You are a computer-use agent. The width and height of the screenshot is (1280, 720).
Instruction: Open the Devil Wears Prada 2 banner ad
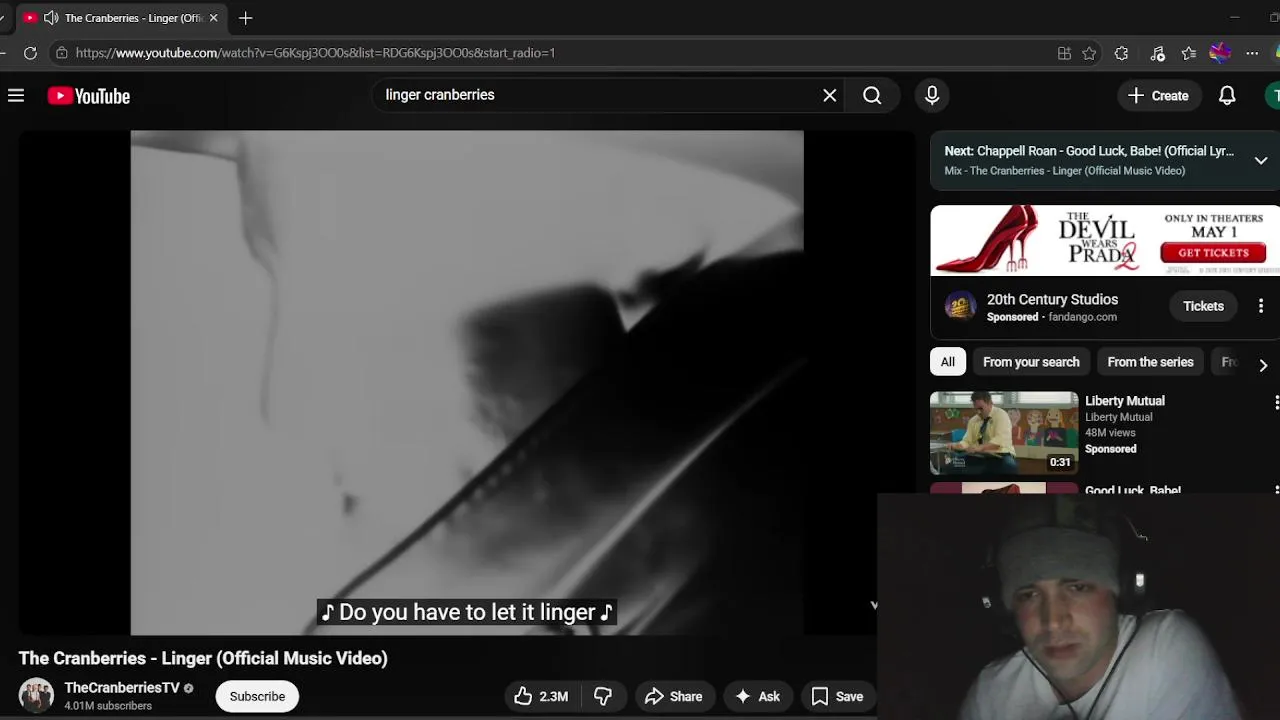pyautogui.click(x=1105, y=240)
